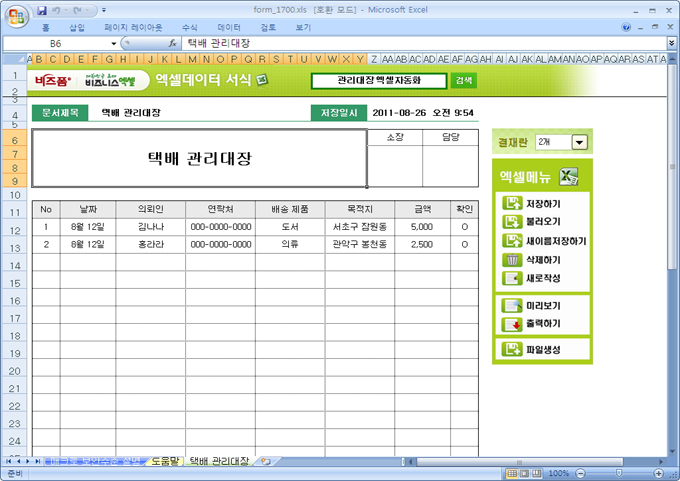Click the 소장 approval header cell
680x481 pixels.
click(395, 137)
